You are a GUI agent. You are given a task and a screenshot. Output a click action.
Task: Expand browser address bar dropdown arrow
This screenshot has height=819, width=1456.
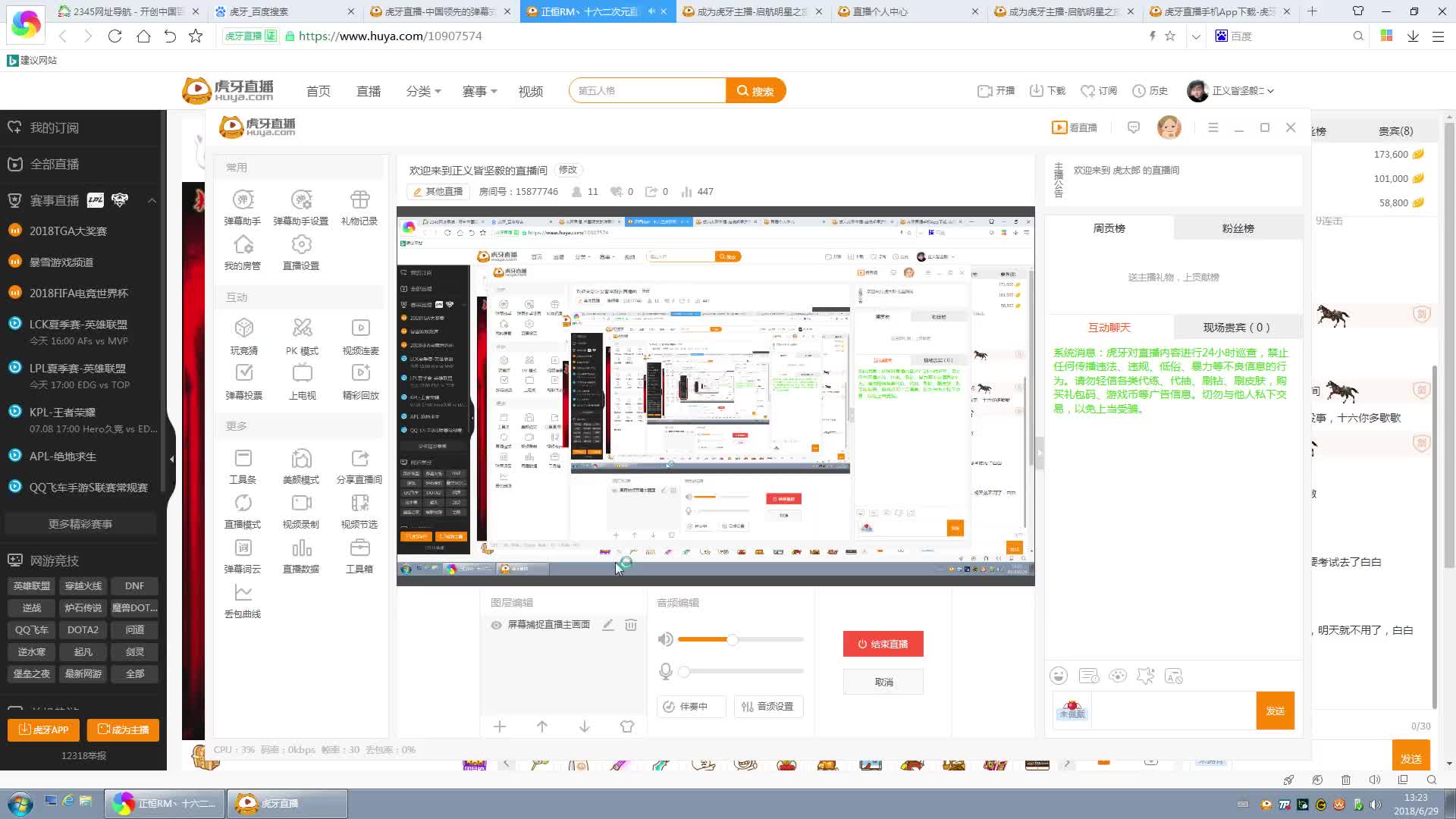pos(1196,36)
